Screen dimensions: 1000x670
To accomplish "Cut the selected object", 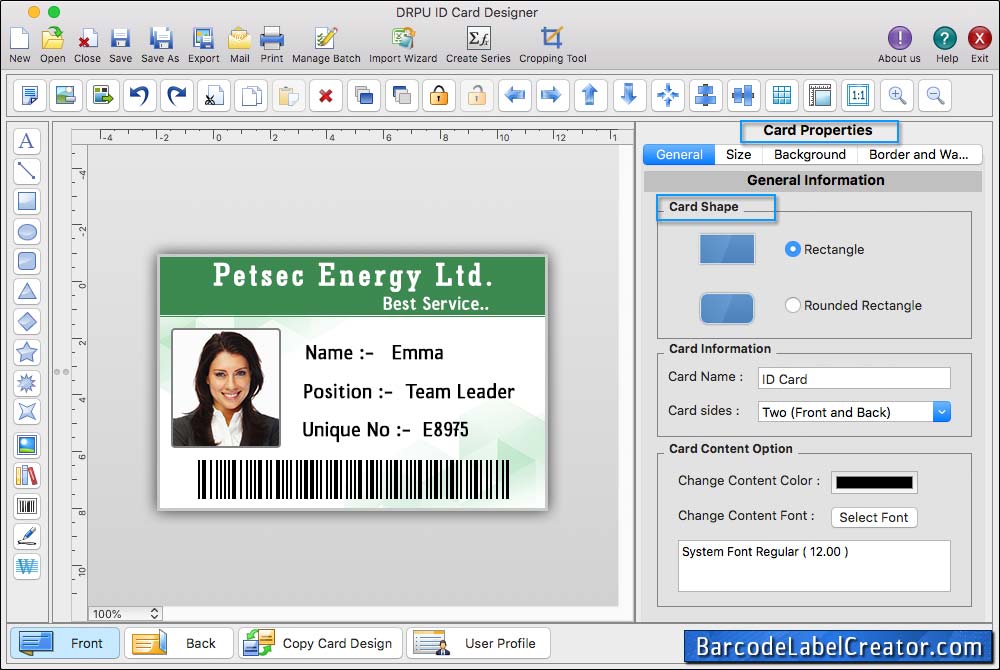I will tap(214, 96).
